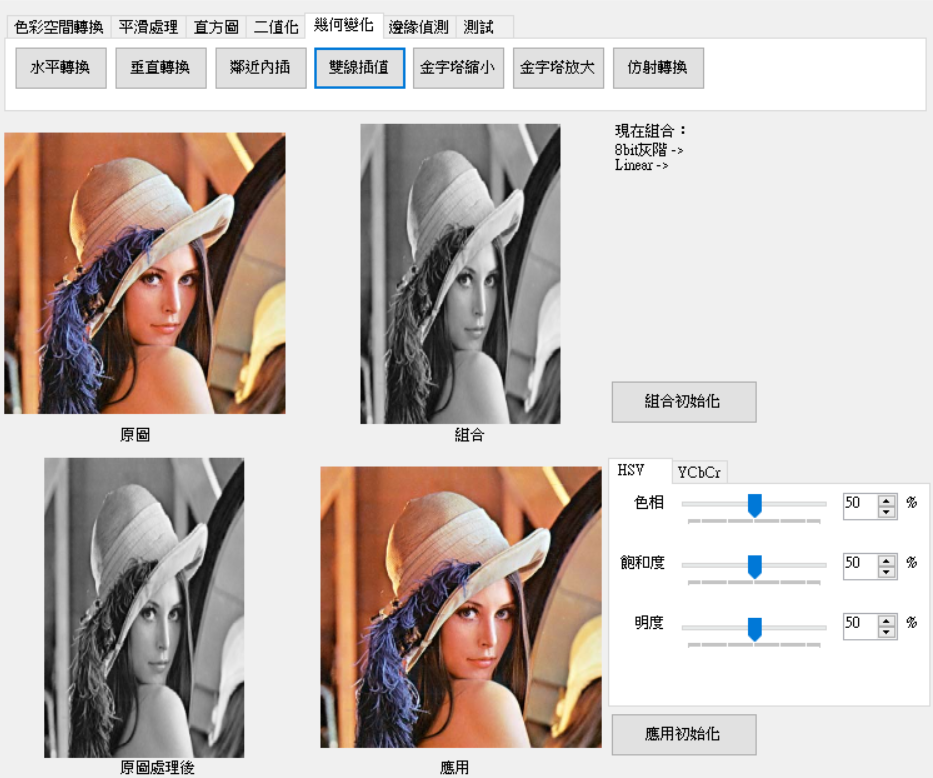
Task: Click the 組合 grayscale image
Action: click(460, 274)
